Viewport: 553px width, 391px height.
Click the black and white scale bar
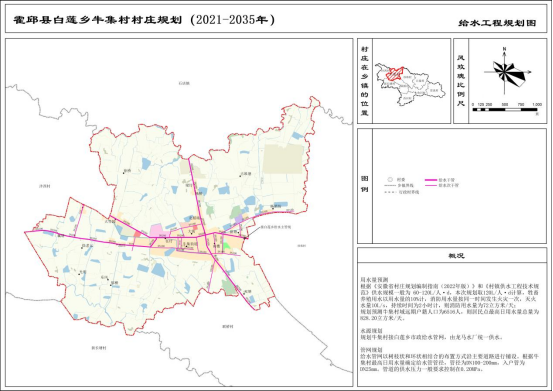pos(505,110)
